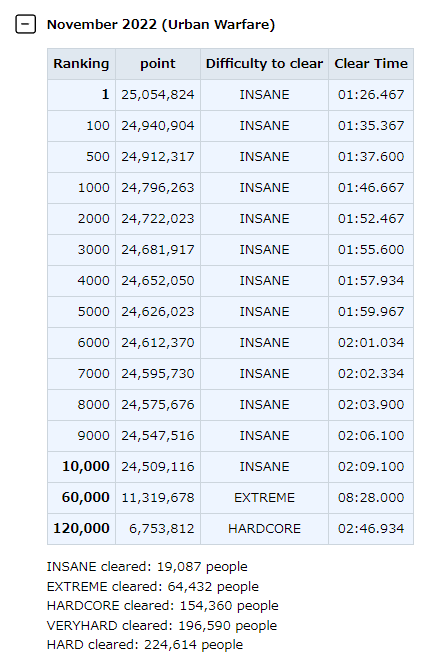Image resolution: width=427 pixels, height=664 pixels.
Task: Select the Ranking column header
Action: (81, 64)
